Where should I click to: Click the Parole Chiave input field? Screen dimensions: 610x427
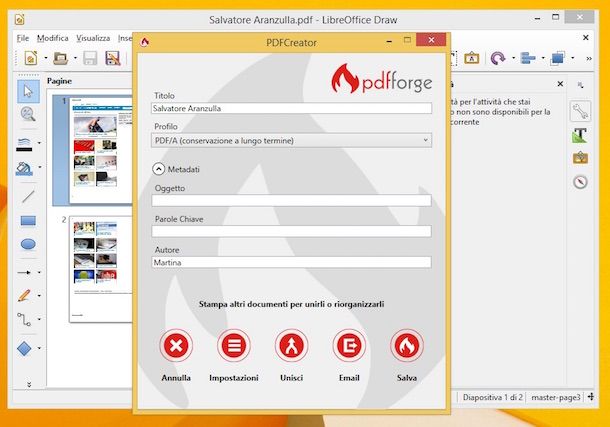291,231
